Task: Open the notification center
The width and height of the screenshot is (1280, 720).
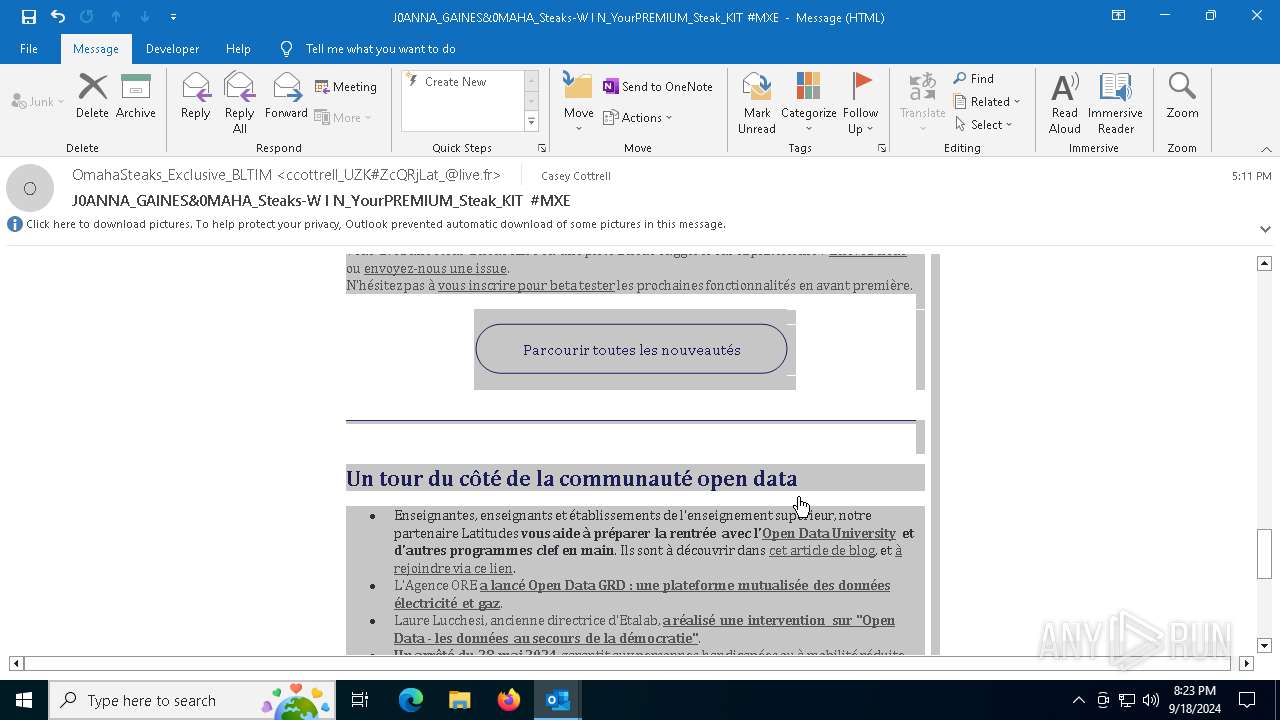Action: (1247, 700)
